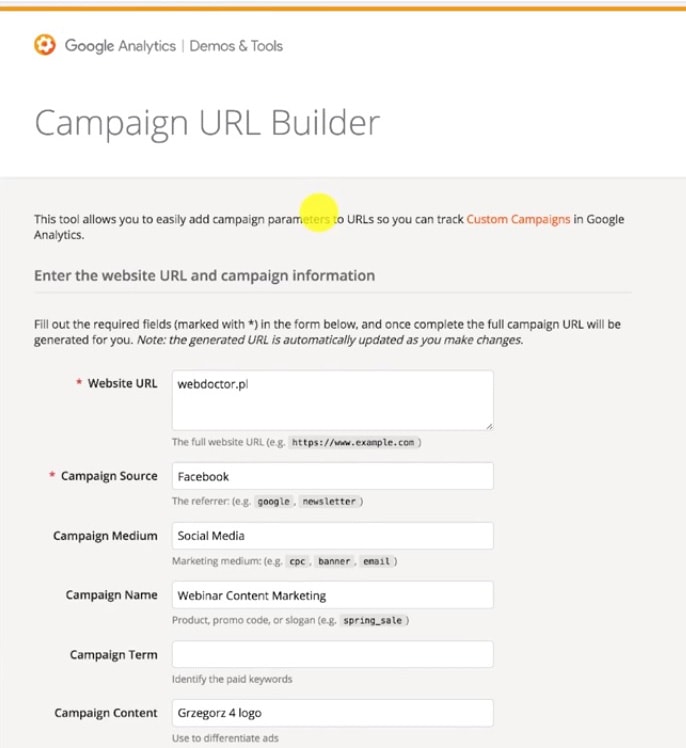Open the Custom Campaigns link

518,219
